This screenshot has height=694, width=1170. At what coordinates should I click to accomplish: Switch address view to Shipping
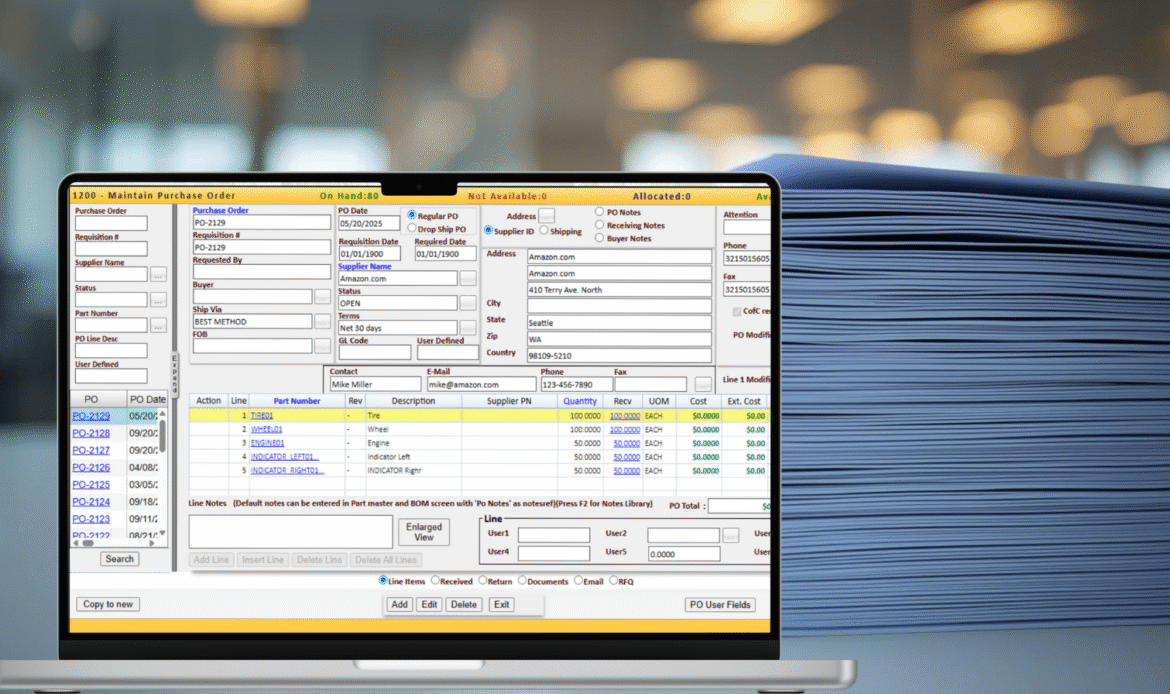(x=544, y=231)
